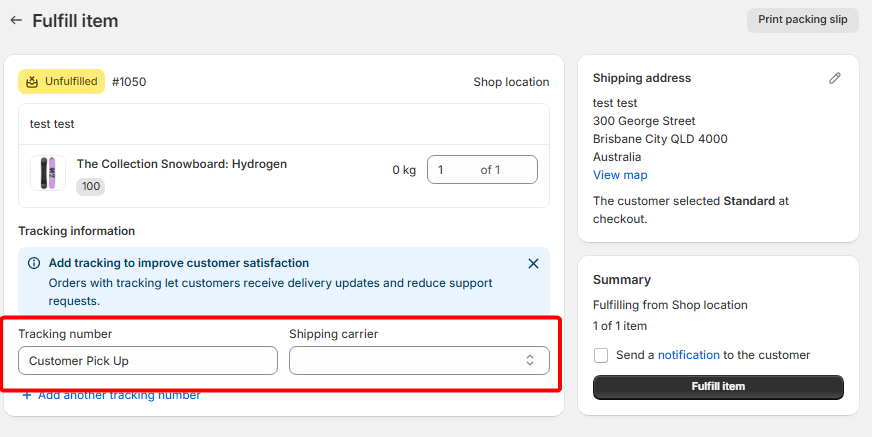Click the Shop location label

tap(511, 82)
